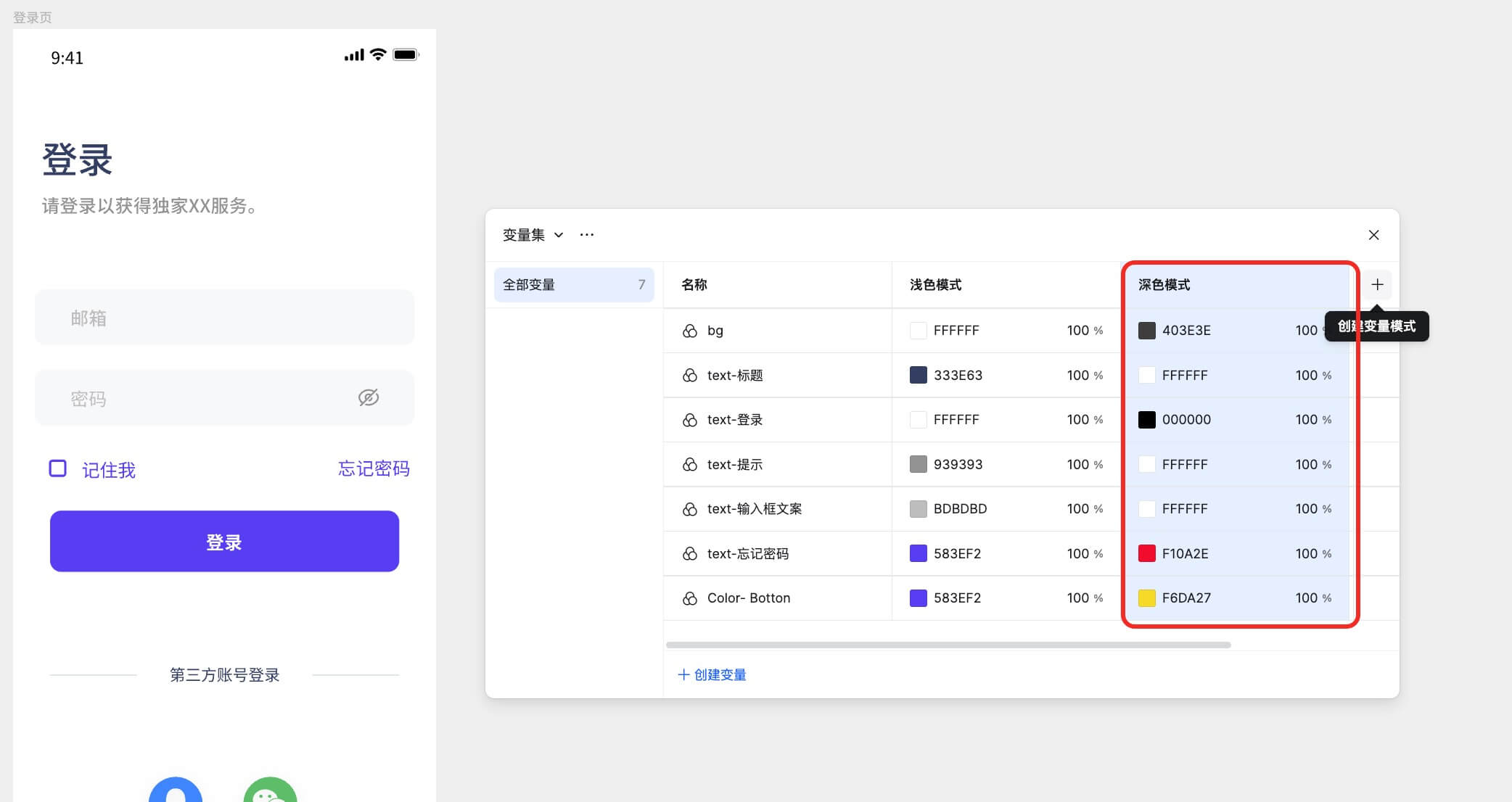Click the color variable icon next to bg
Image resolution: width=1512 pixels, height=802 pixels.
(x=690, y=331)
